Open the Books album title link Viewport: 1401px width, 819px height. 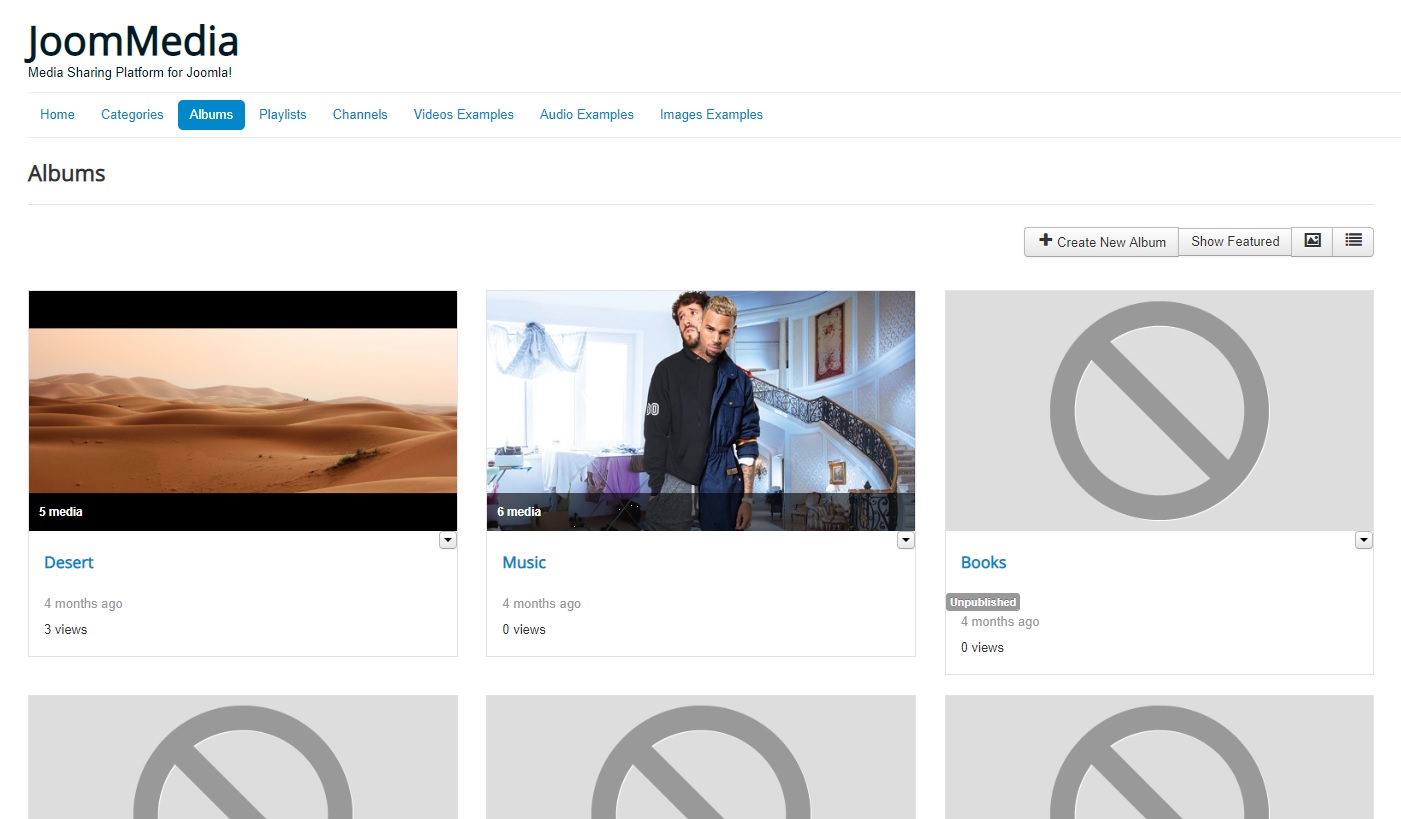click(983, 563)
